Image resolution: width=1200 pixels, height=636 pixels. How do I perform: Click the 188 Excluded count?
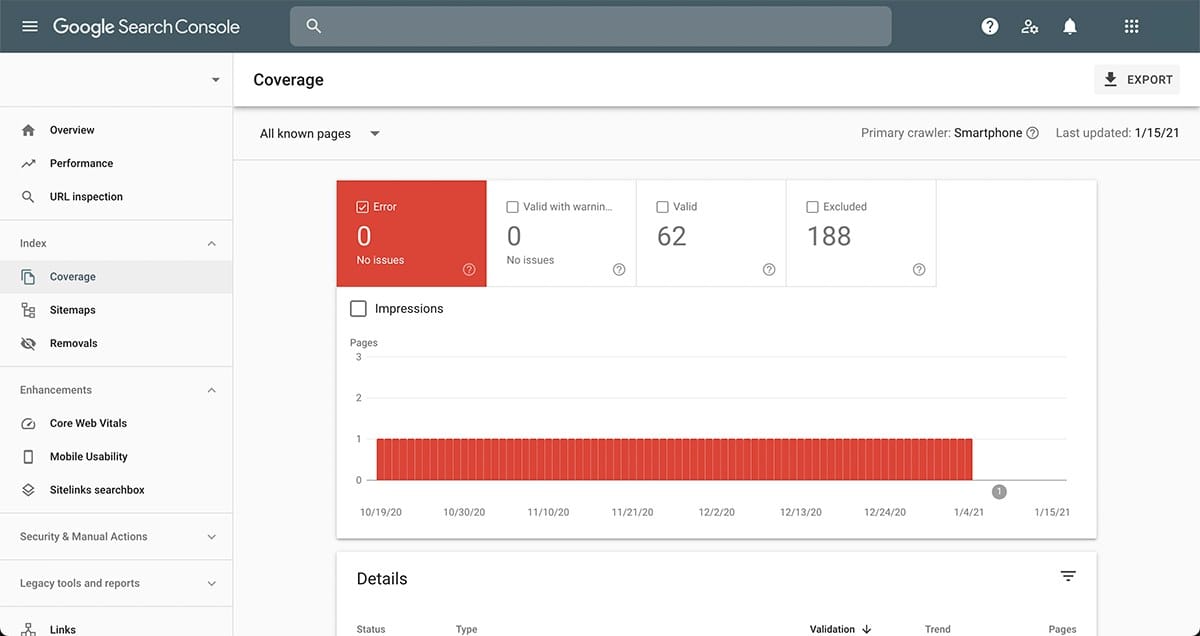click(x=829, y=236)
